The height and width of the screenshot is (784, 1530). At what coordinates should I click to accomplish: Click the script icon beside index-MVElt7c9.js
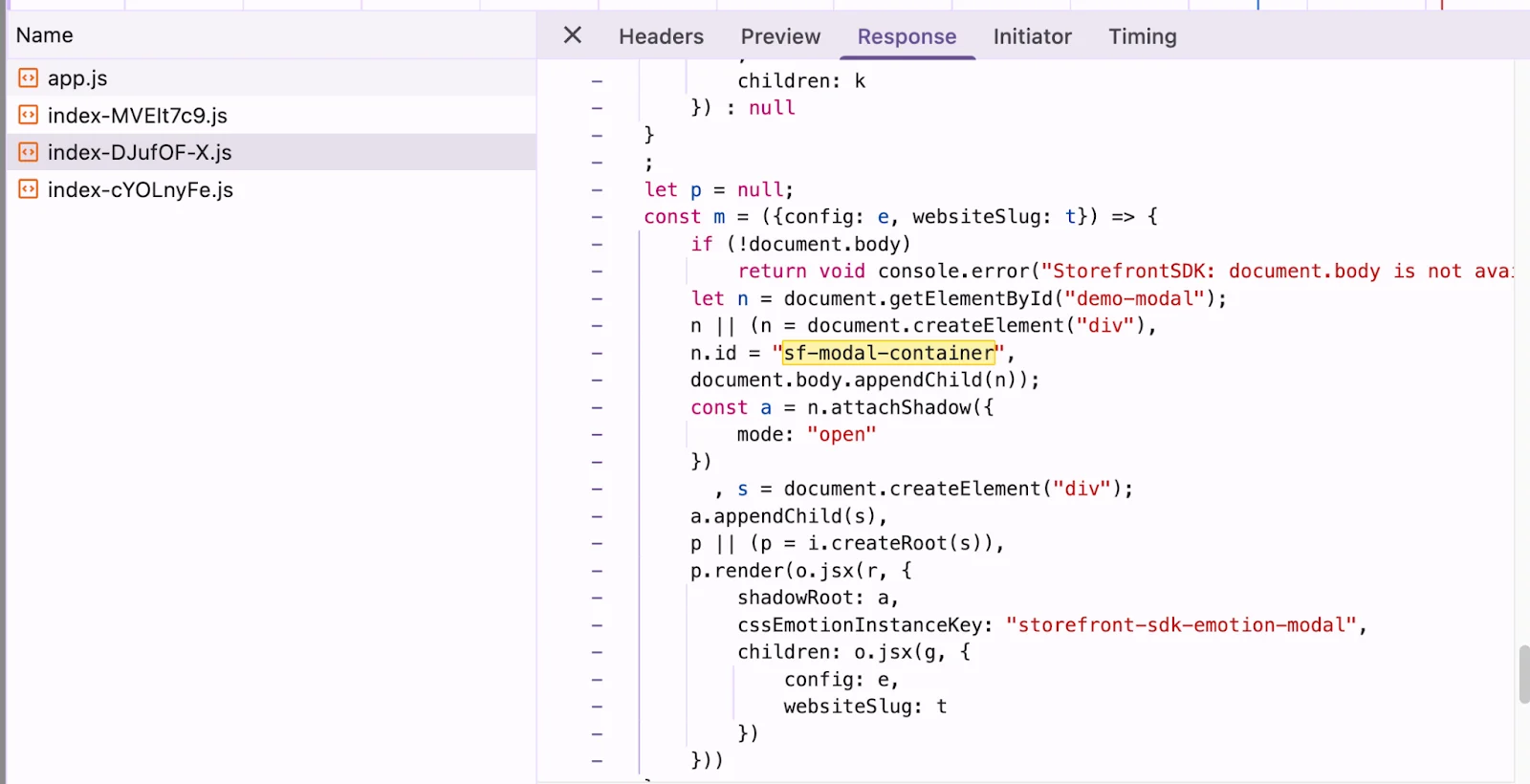click(29, 116)
